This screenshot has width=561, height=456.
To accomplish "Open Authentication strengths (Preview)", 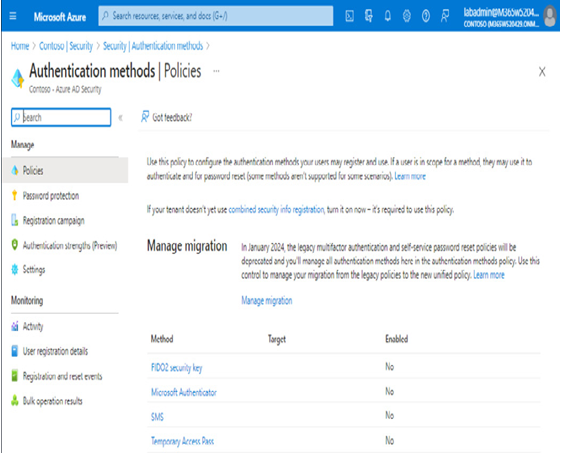I will (70, 246).
